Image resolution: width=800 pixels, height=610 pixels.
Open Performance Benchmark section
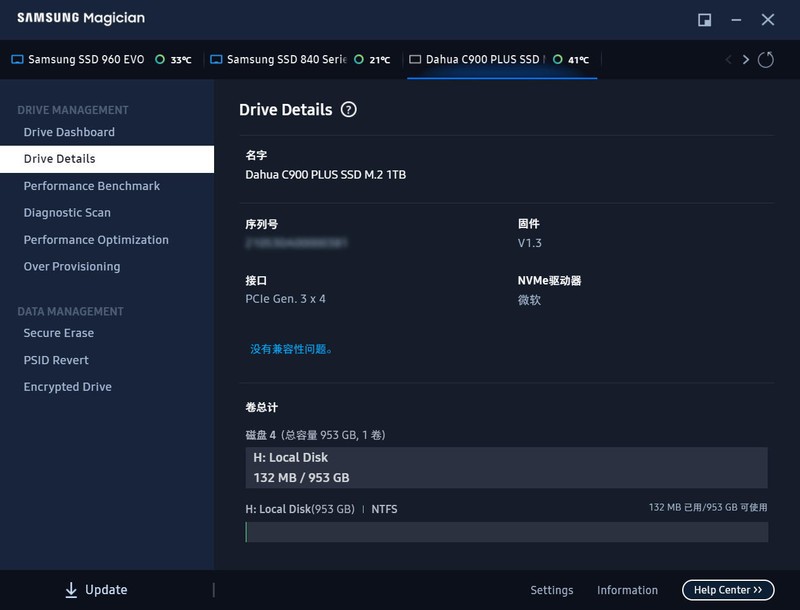click(92, 186)
